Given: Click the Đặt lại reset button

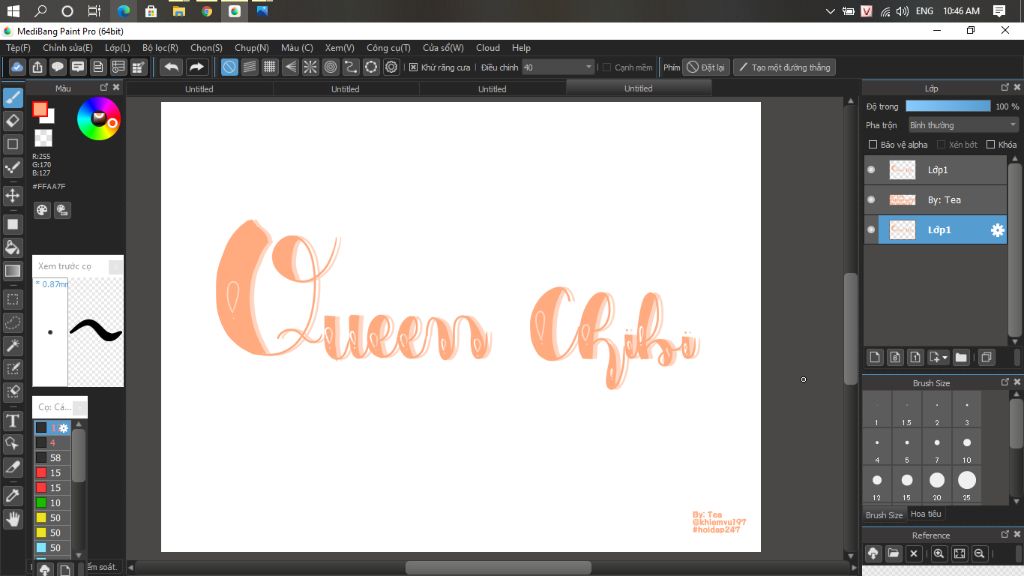Looking at the screenshot, I should pyautogui.click(x=706, y=67).
